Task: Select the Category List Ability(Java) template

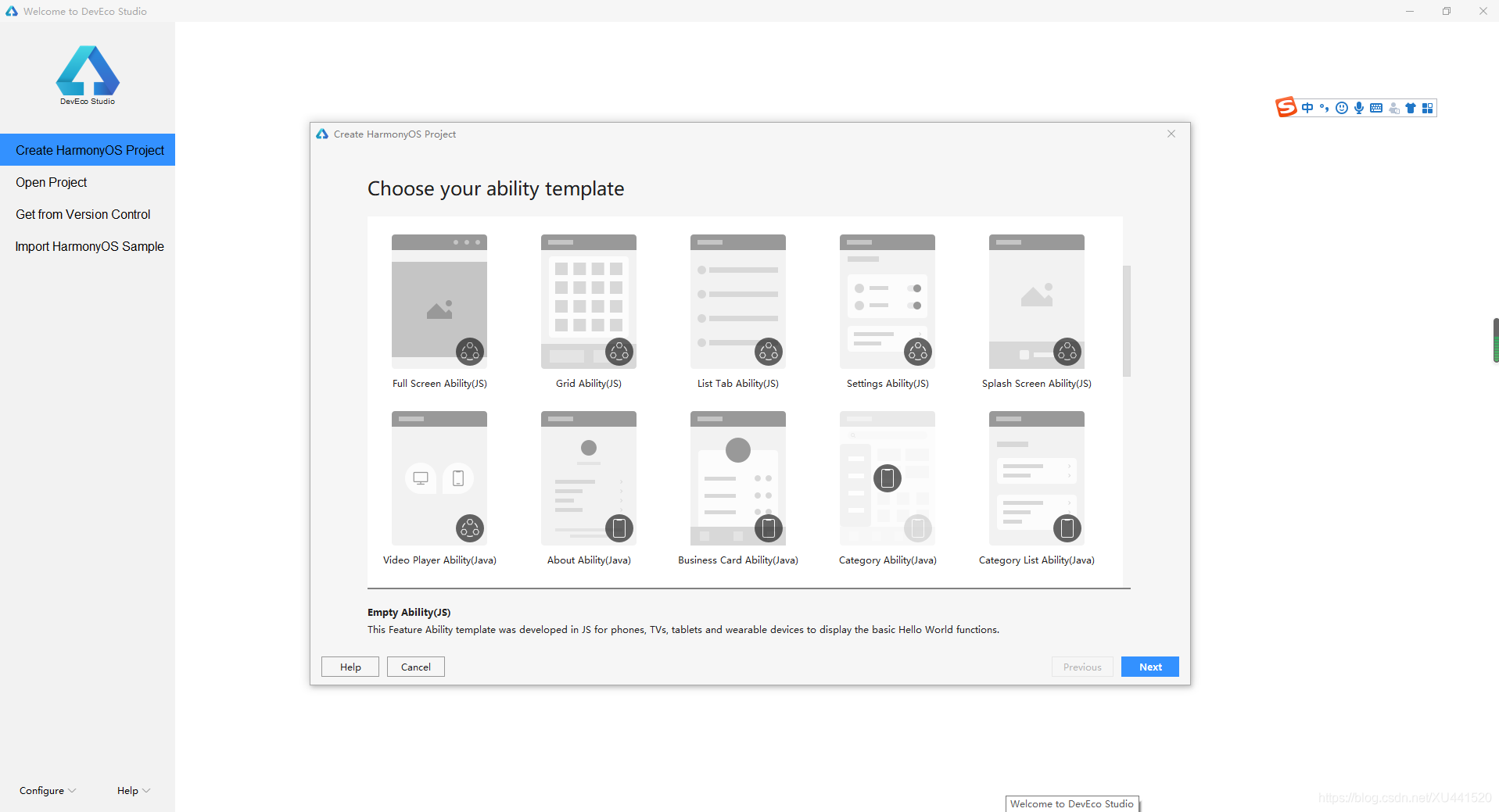Action: [x=1037, y=478]
